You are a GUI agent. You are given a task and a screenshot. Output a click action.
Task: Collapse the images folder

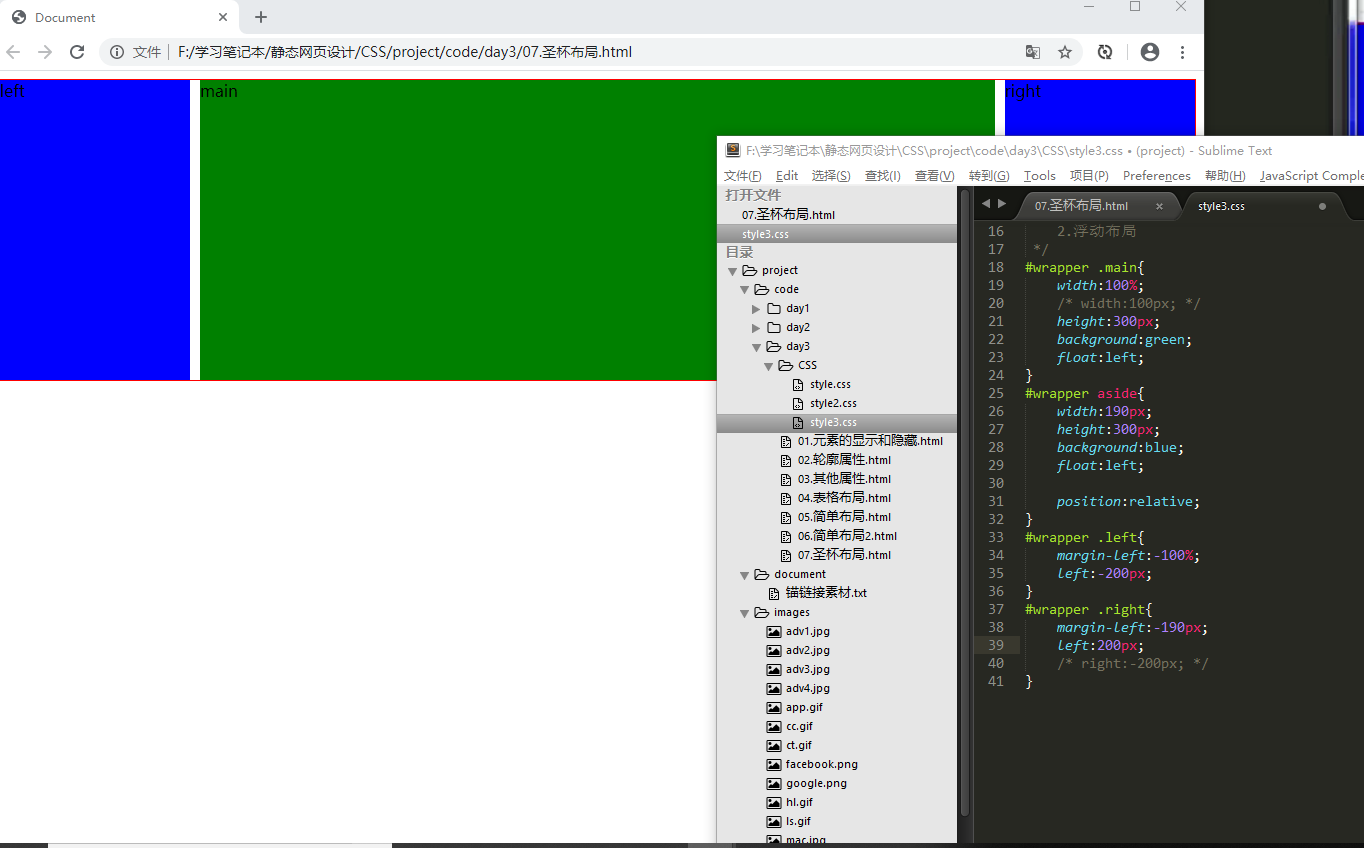pyautogui.click(x=744, y=613)
